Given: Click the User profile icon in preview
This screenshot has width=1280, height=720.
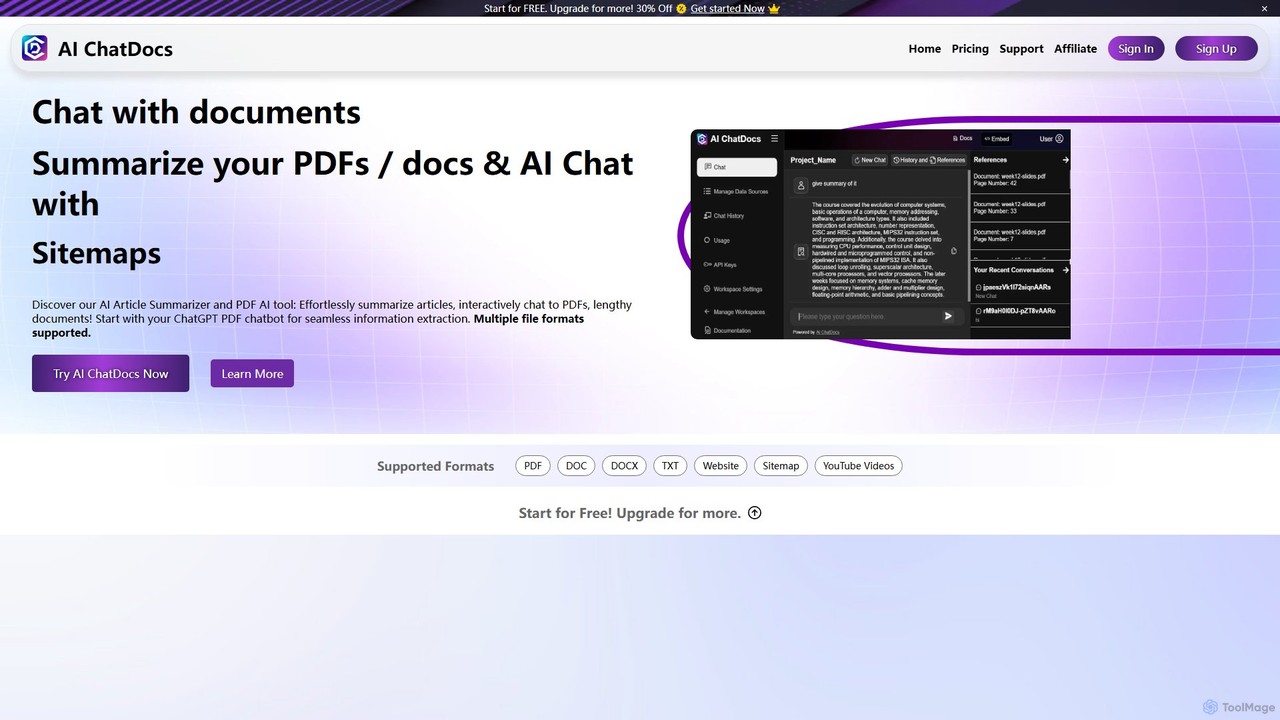Looking at the screenshot, I should tap(1059, 139).
